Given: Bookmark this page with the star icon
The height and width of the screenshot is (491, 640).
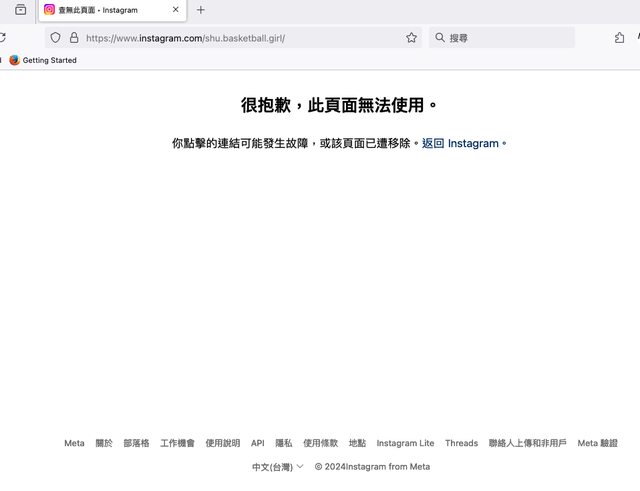Looking at the screenshot, I should 411,38.
